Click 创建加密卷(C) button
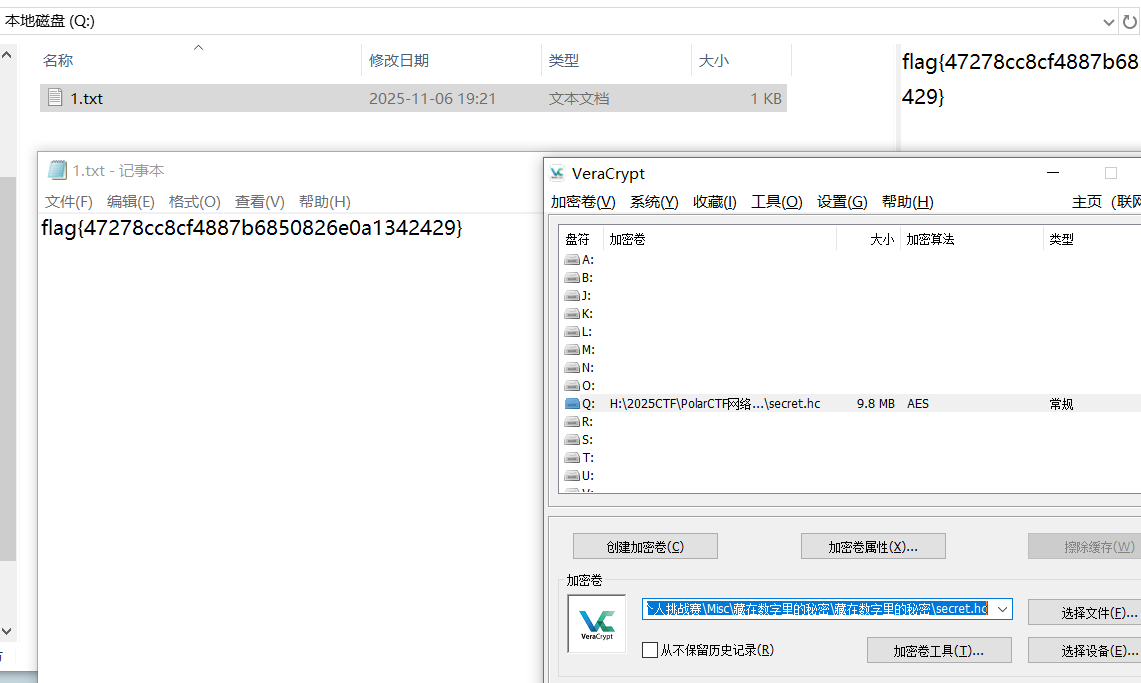 (x=645, y=546)
